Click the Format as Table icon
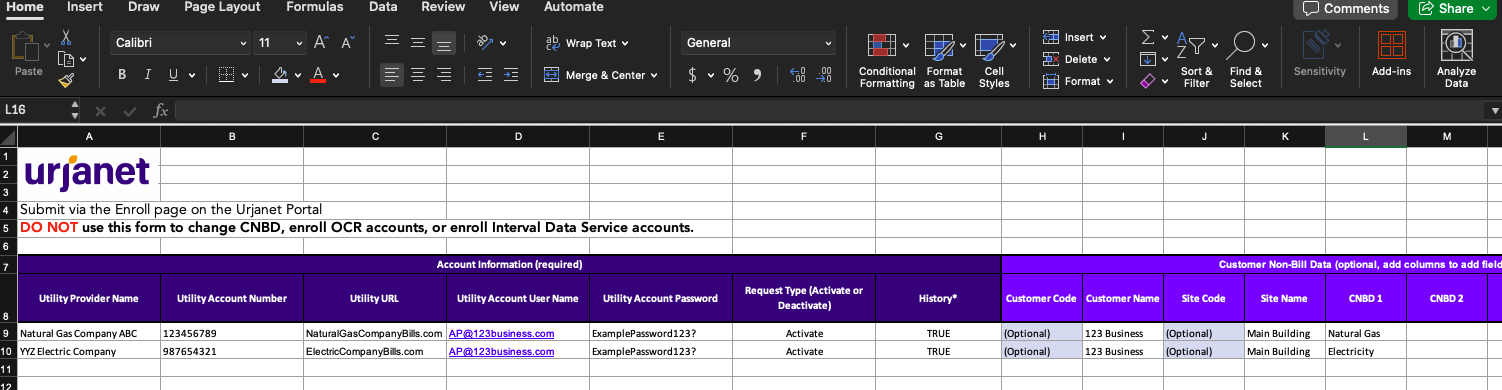Image resolution: width=1502 pixels, height=390 pixels. [944, 60]
